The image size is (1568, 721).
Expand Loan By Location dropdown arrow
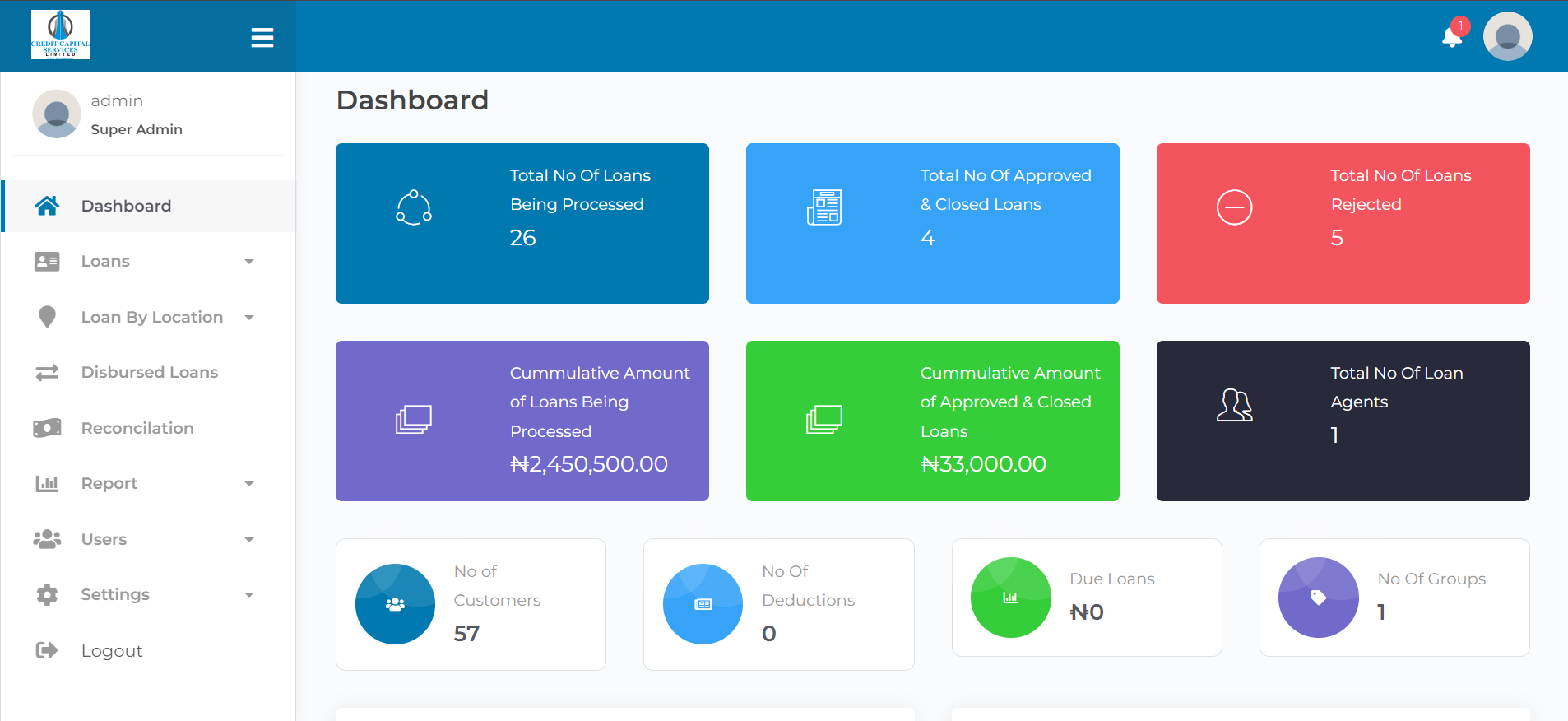249,318
